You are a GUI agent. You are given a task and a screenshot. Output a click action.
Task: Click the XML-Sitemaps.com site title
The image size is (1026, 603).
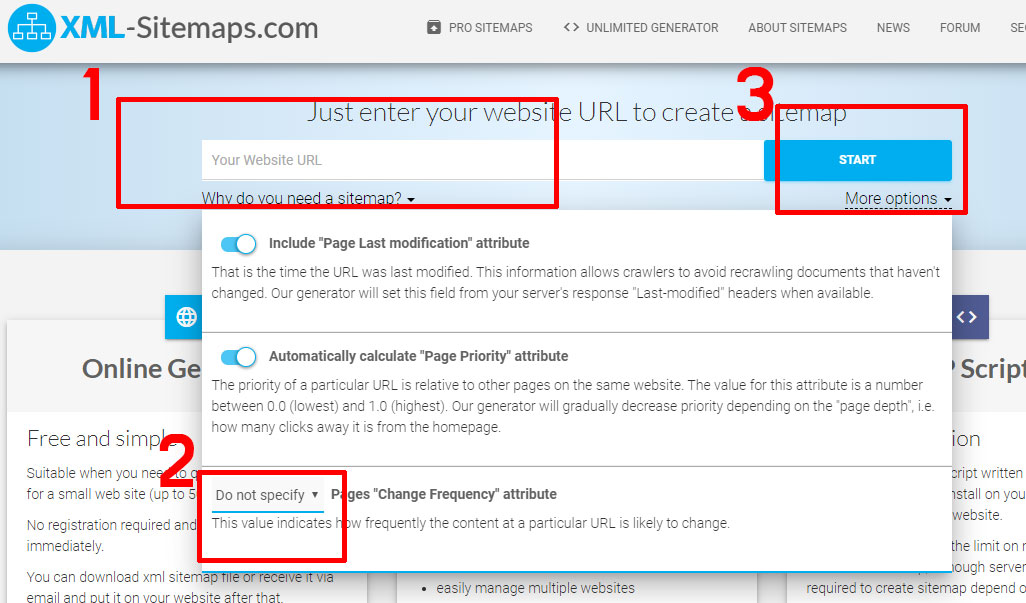pos(189,28)
